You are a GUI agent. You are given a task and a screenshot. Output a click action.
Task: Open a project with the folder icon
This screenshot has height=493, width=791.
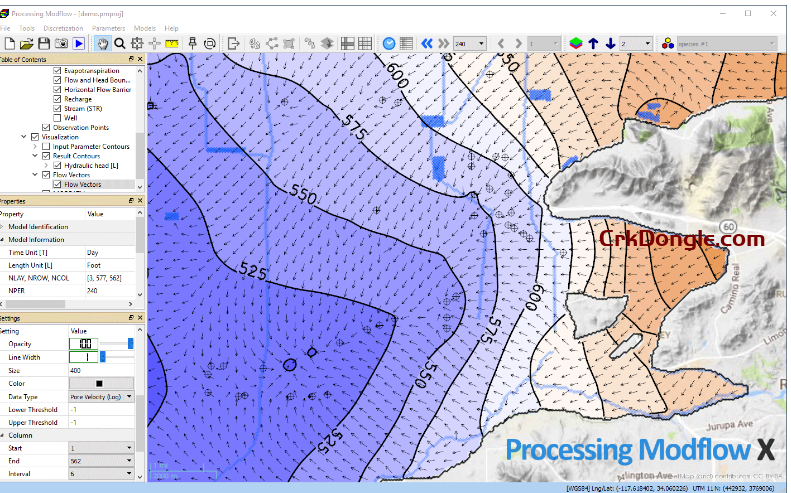(27, 44)
